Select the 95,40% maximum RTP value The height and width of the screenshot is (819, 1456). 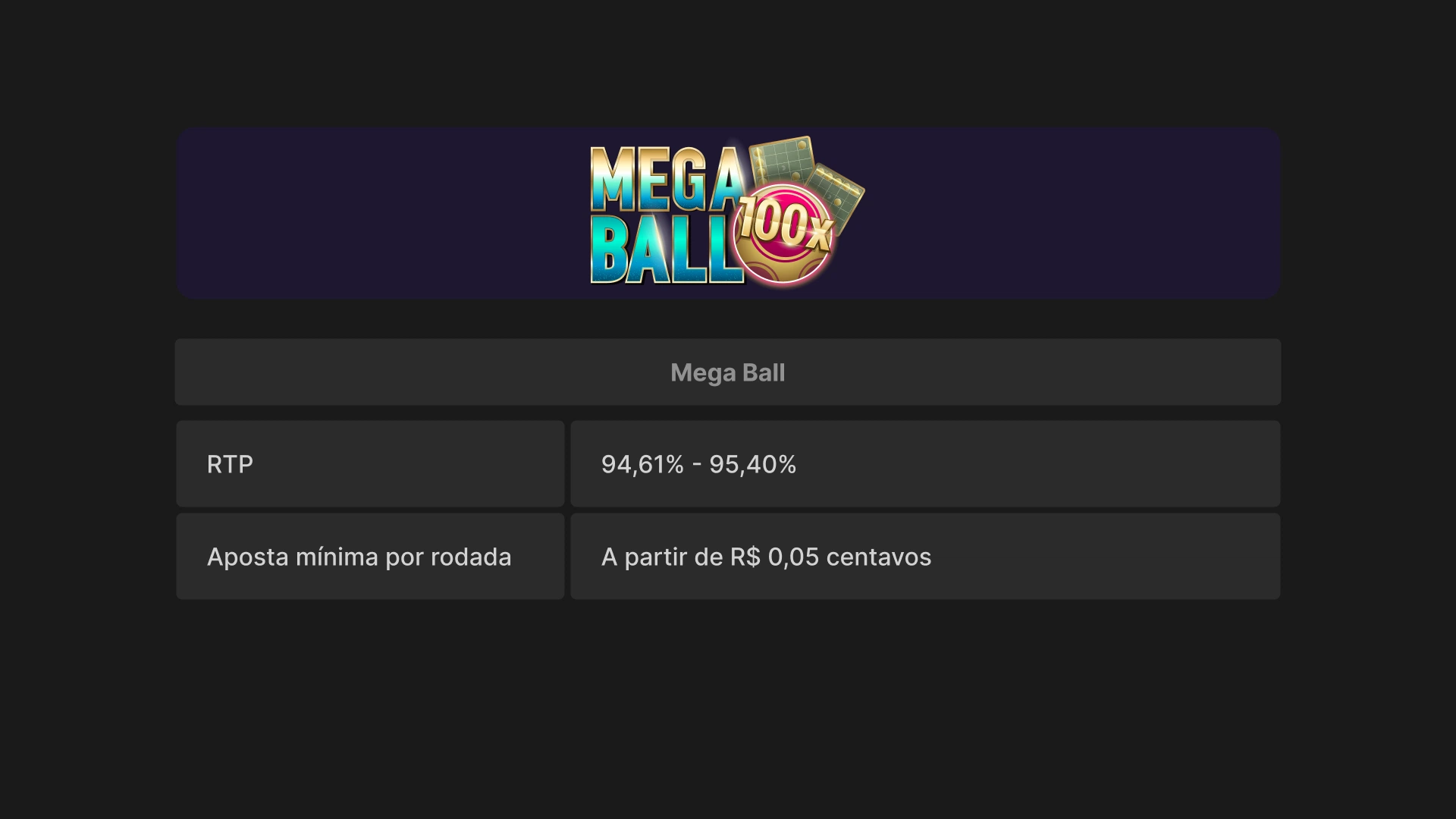point(752,464)
